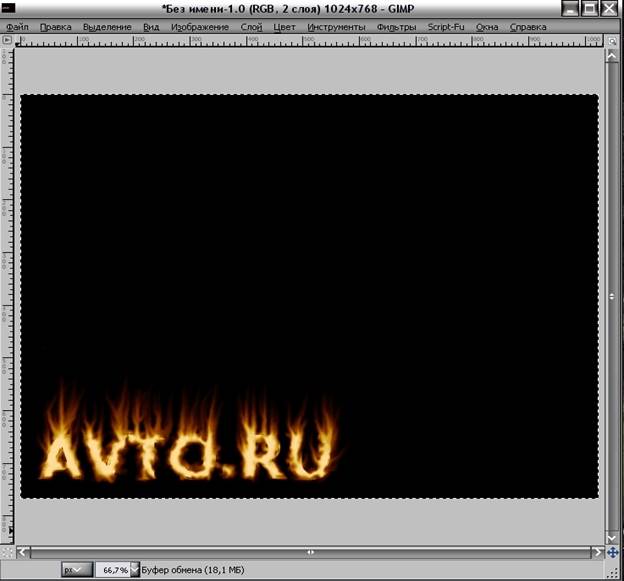Image resolution: width=624 pixels, height=581 pixels.
Task: Open the Цвет menu
Action: pos(284,27)
